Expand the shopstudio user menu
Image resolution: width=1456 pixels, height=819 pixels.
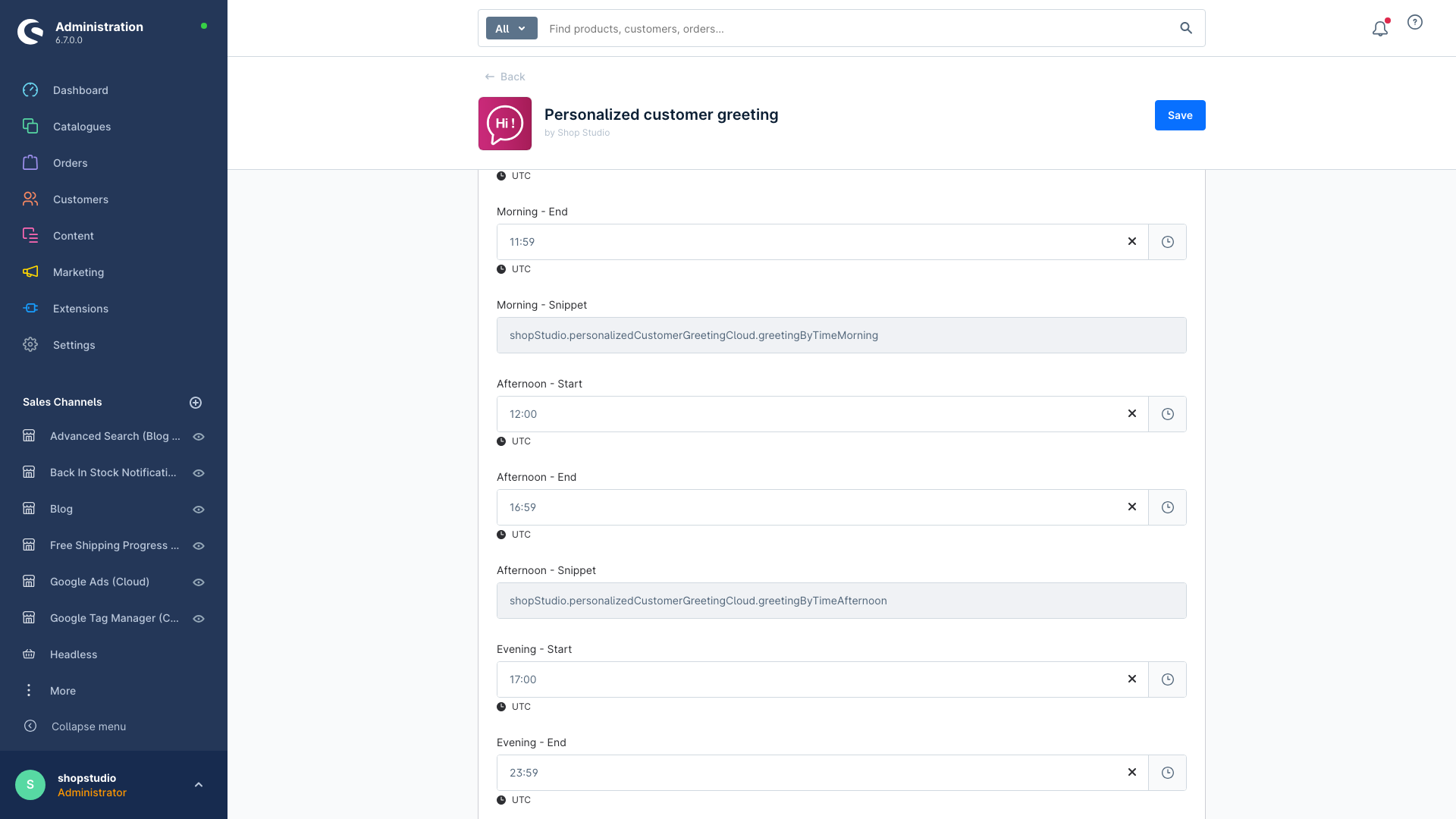tap(199, 785)
